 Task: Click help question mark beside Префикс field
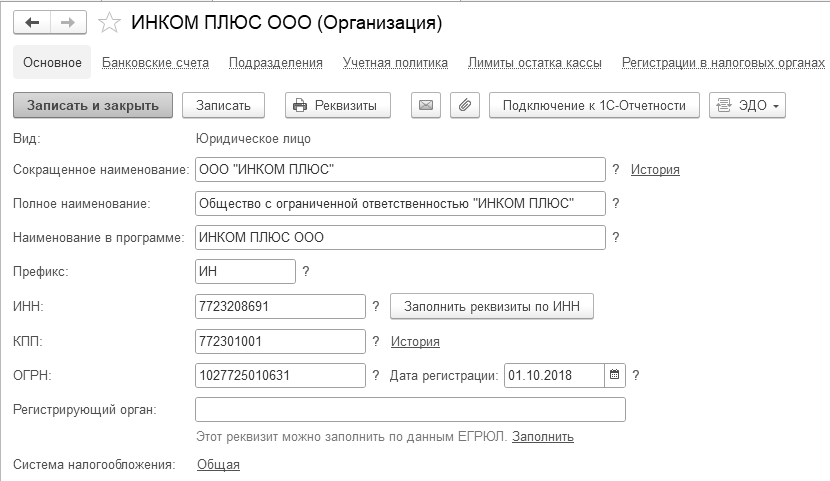tap(306, 271)
